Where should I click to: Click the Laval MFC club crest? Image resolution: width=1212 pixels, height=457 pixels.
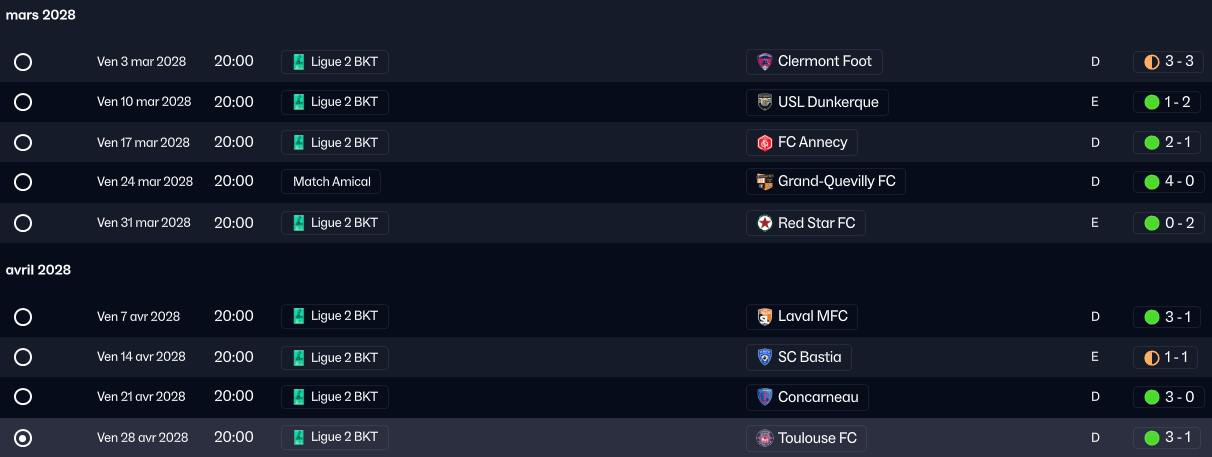[x=765, y=317]
